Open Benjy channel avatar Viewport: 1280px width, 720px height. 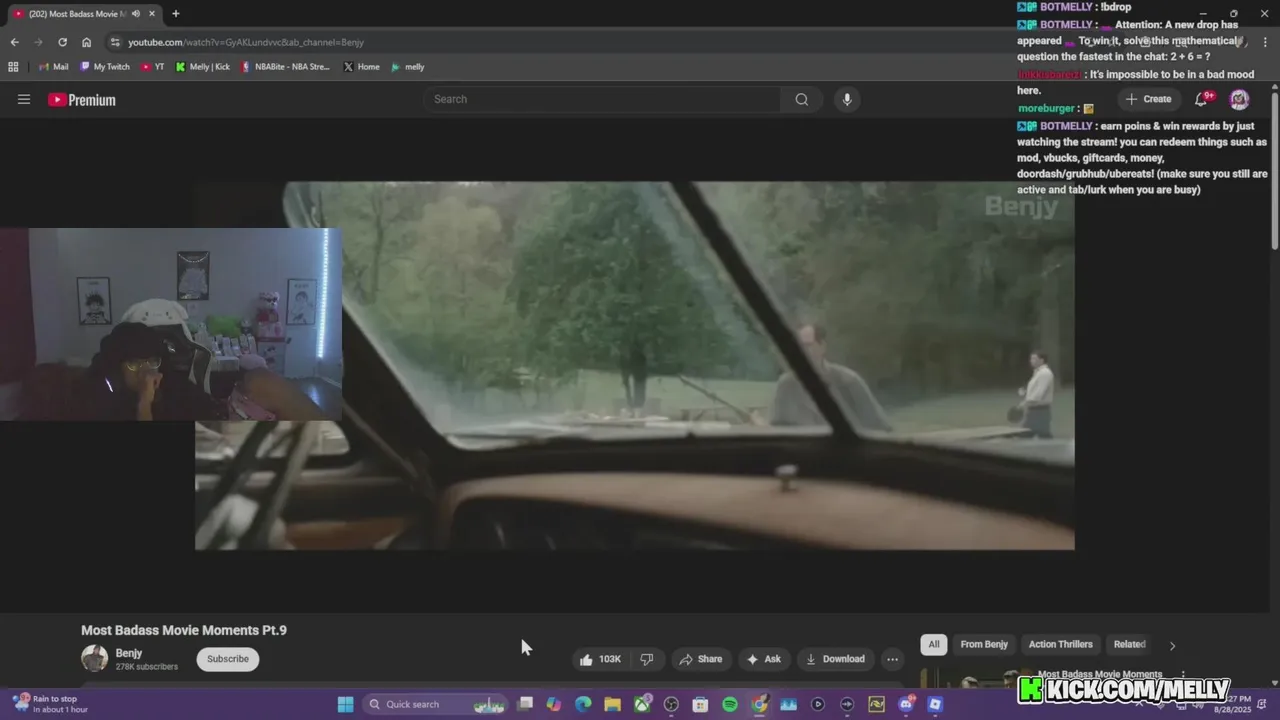pos(94,658)
